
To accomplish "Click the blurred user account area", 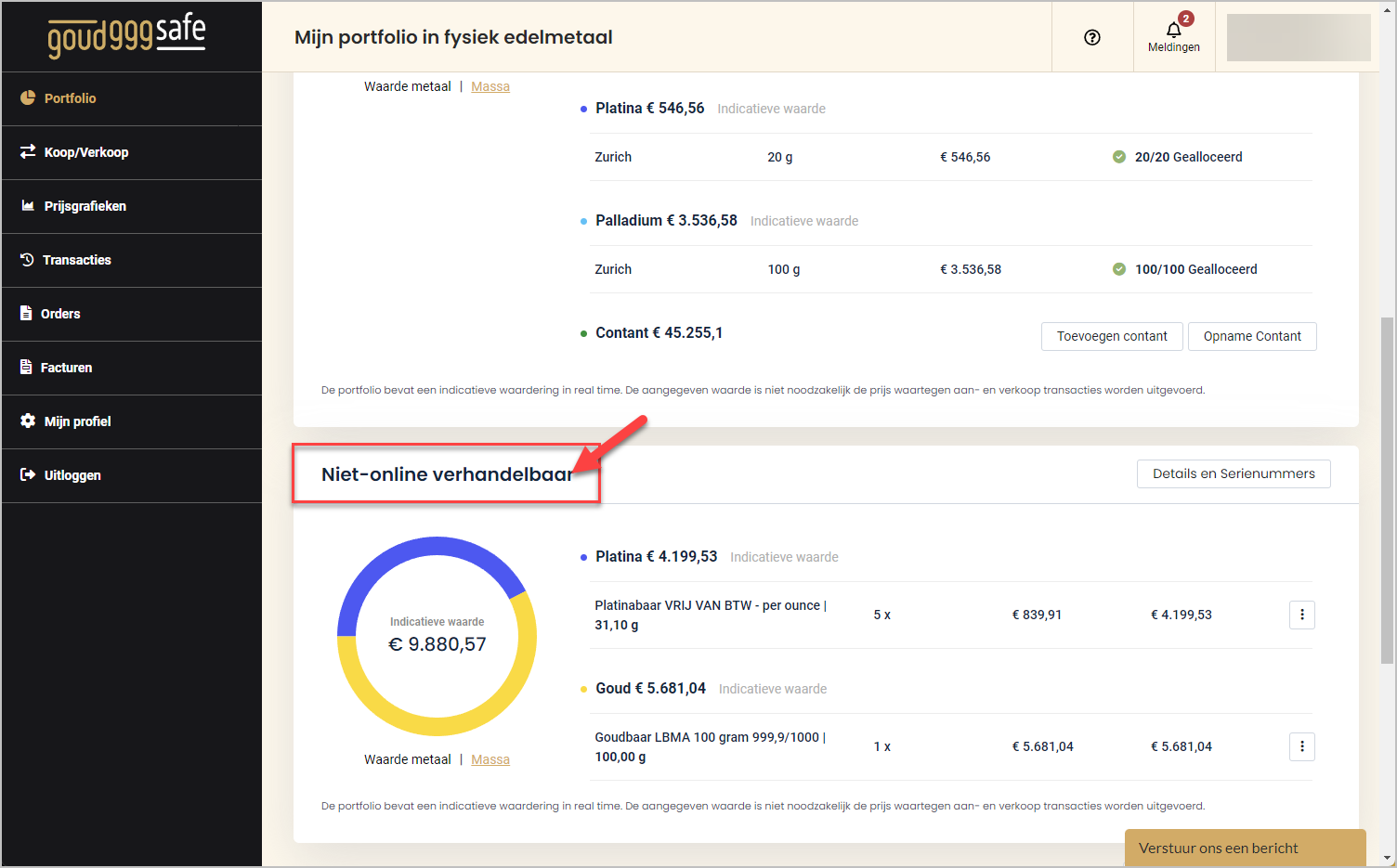I will [x=1299, y=37].
